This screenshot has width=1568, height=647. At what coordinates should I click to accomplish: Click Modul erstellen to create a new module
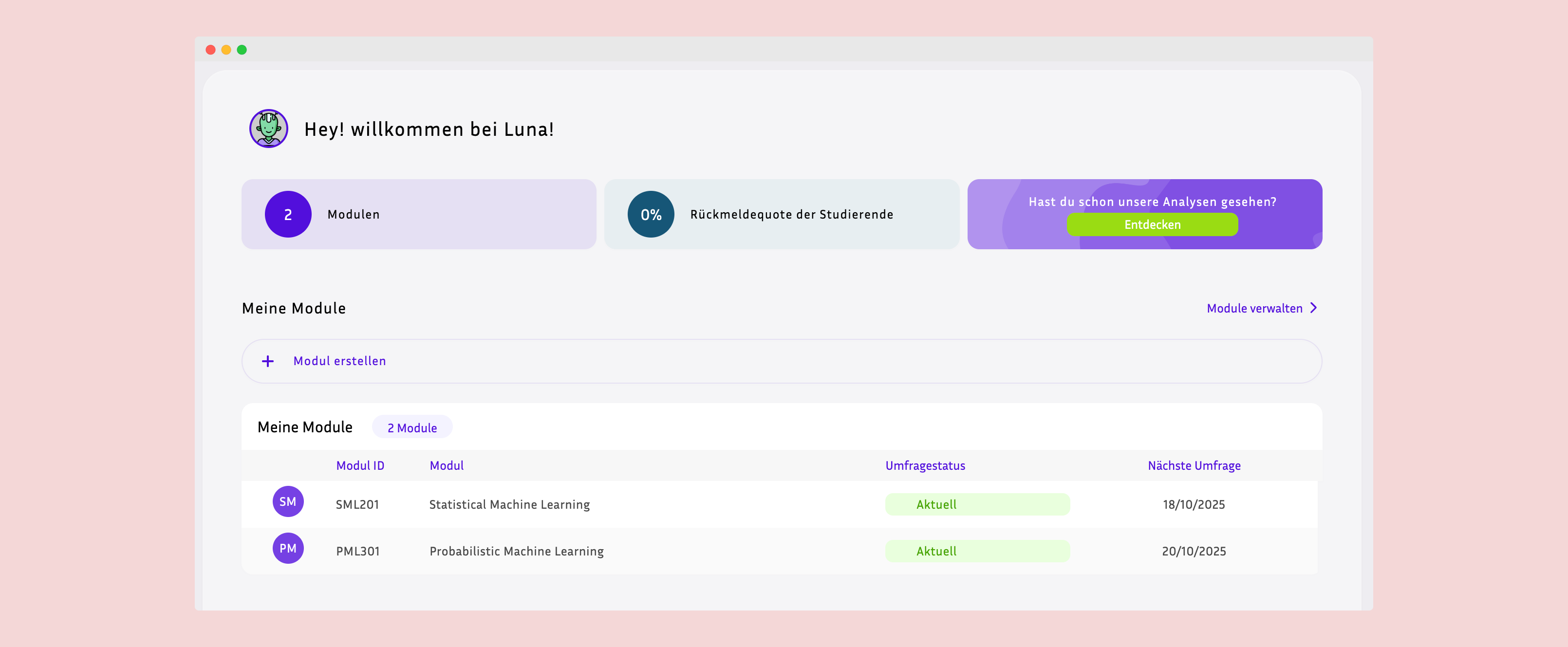(x=339, y=360)
